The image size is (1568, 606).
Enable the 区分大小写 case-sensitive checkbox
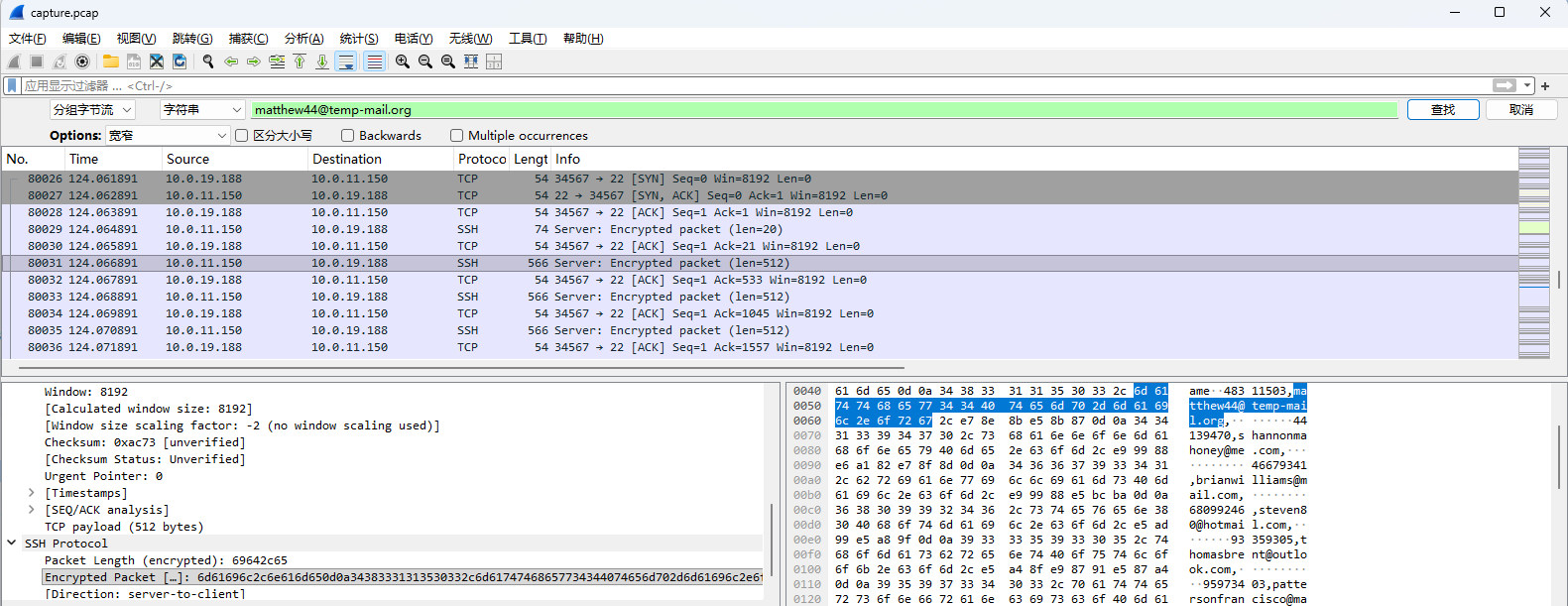(x=241, y=136)
